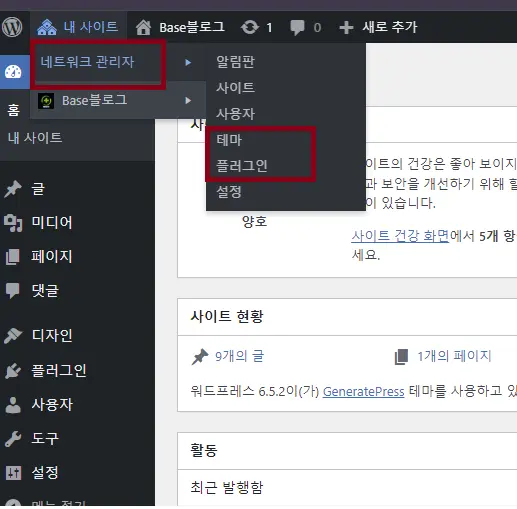The image size is (517, 509).
Task: Open the comments bubble in admin bar
Action: pos(297,28)
